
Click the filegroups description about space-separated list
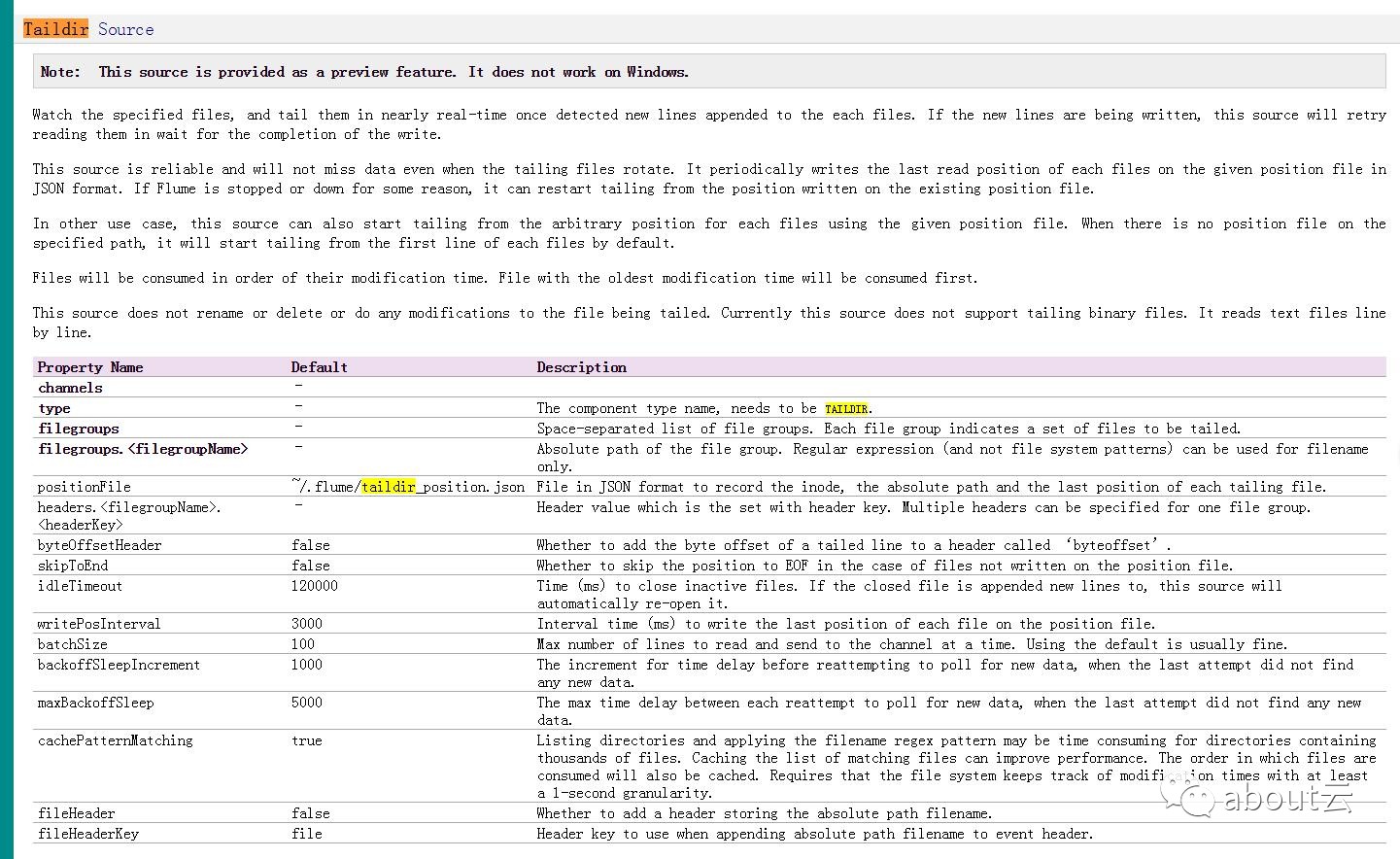889,429
